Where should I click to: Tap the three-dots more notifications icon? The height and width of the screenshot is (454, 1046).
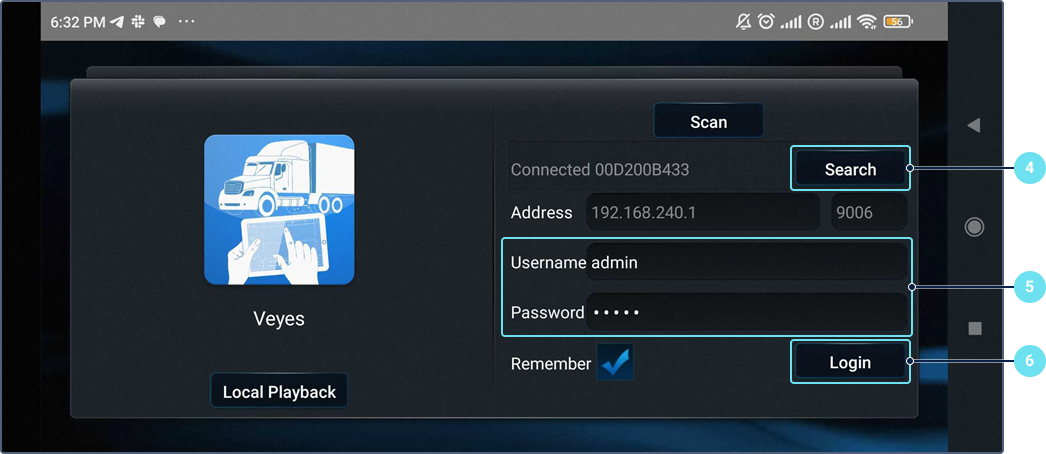187,22
